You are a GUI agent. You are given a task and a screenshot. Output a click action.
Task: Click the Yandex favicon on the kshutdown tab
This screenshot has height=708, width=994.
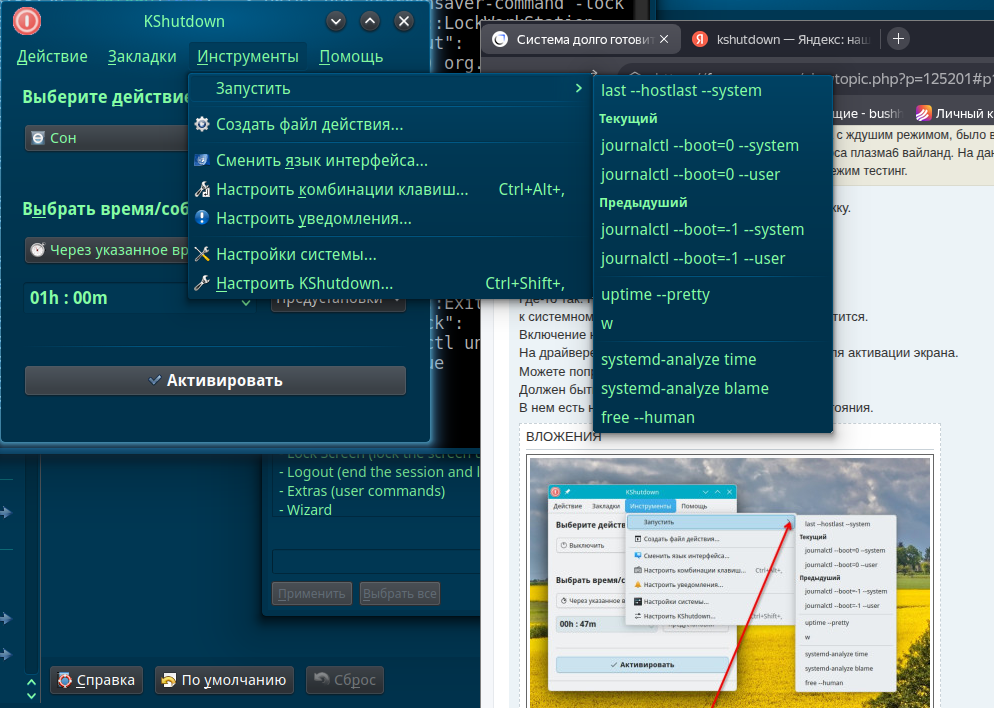tap(699, 39)
